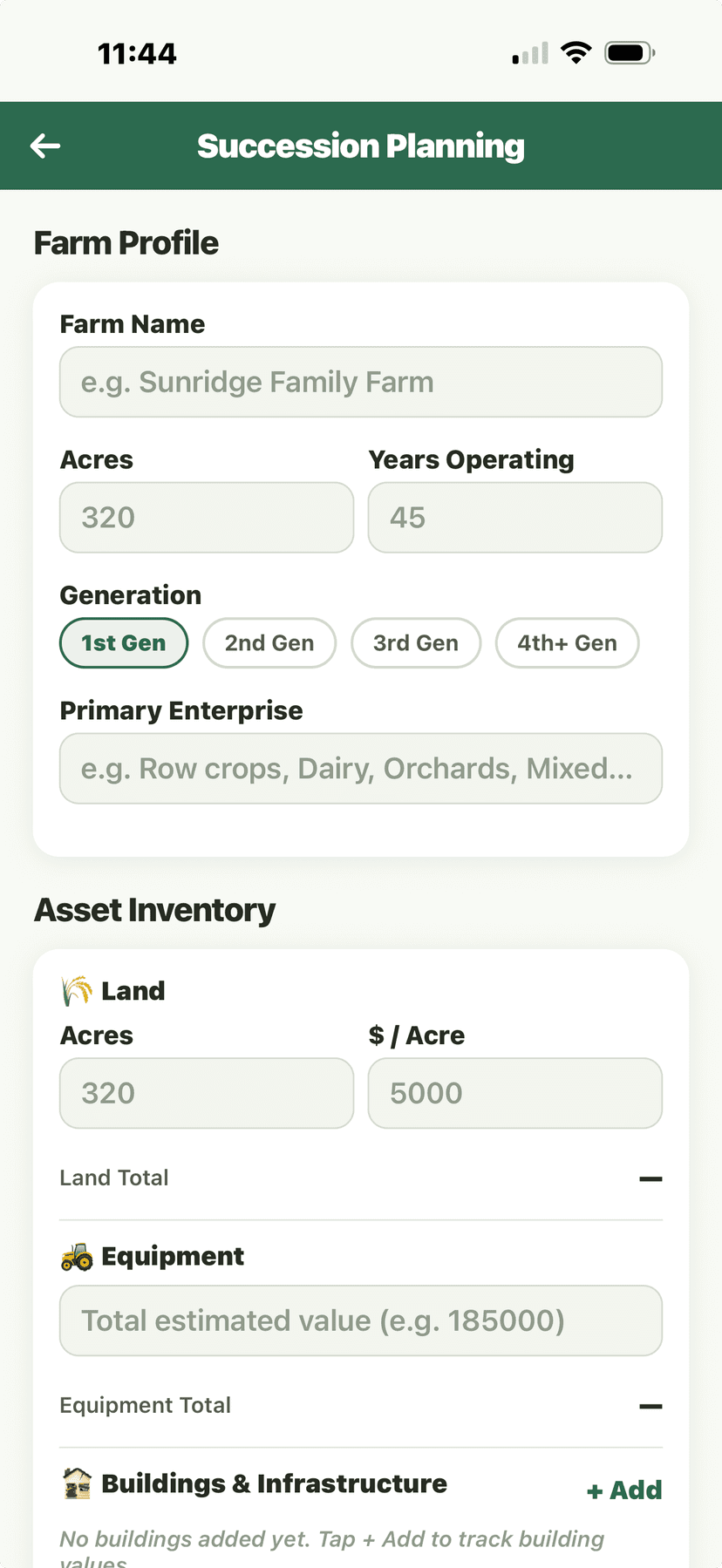The height and width of the screenshot is (1568, 722).
Task: Tap the Primary Enterprise field
Action: (360, 768)
